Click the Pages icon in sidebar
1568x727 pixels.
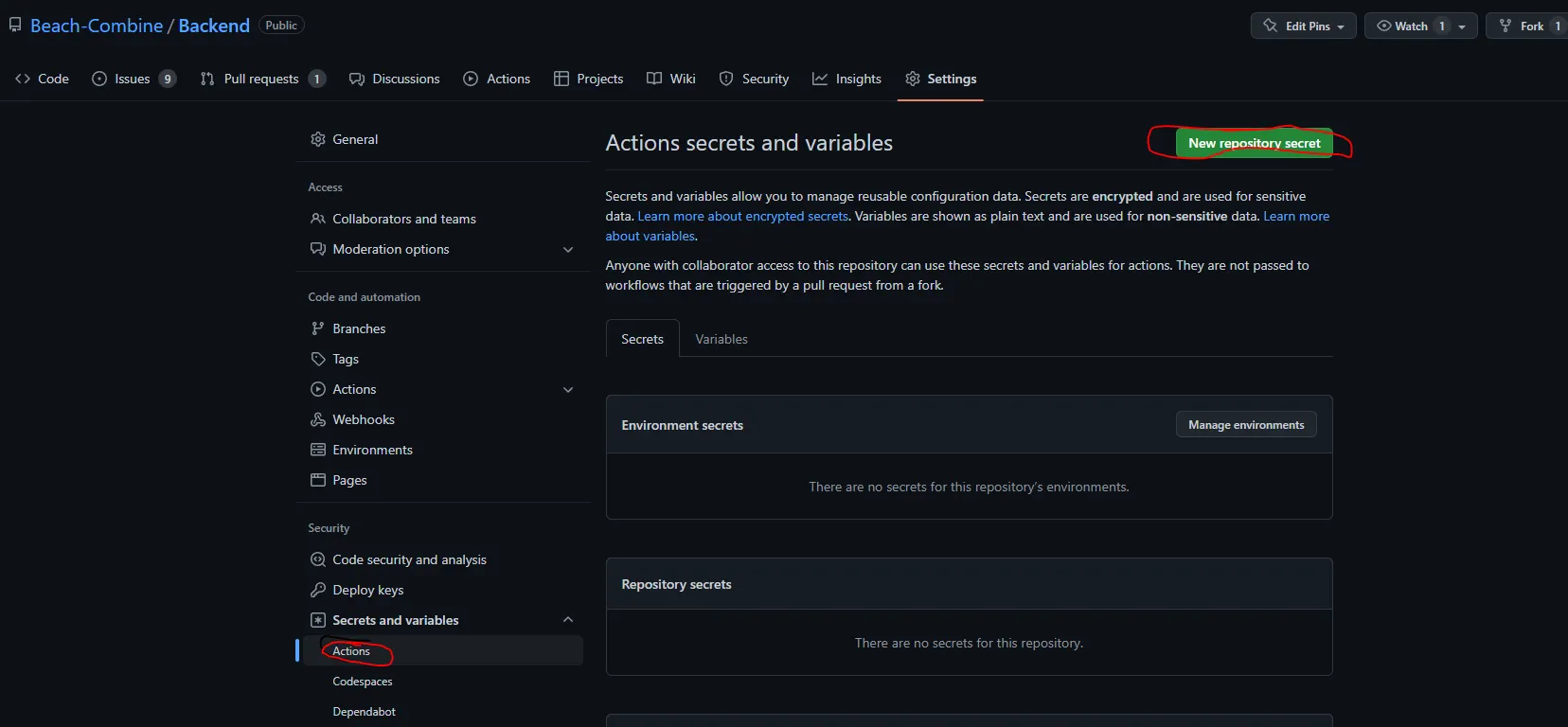(318, 480)
